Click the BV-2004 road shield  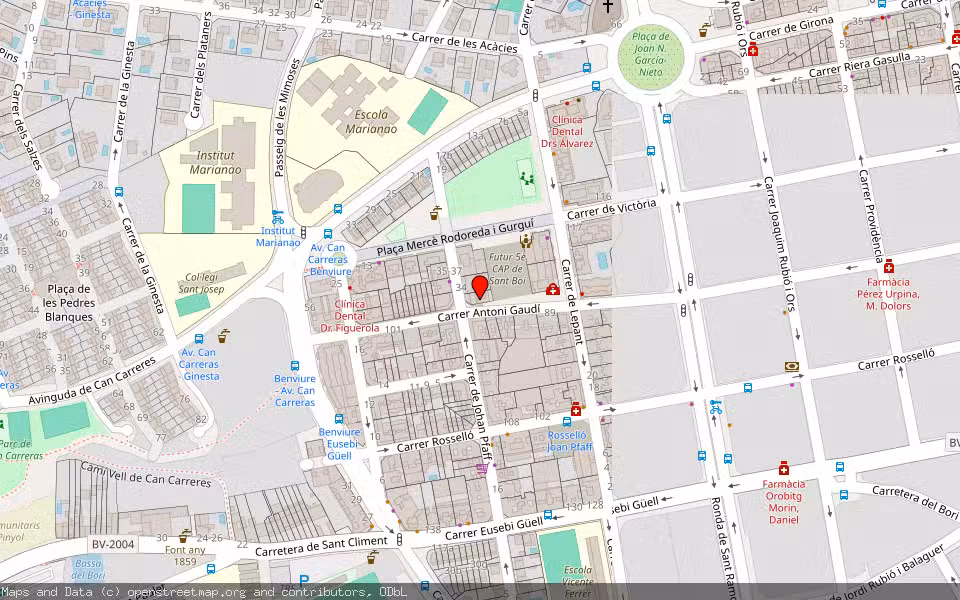click(113, 544)
